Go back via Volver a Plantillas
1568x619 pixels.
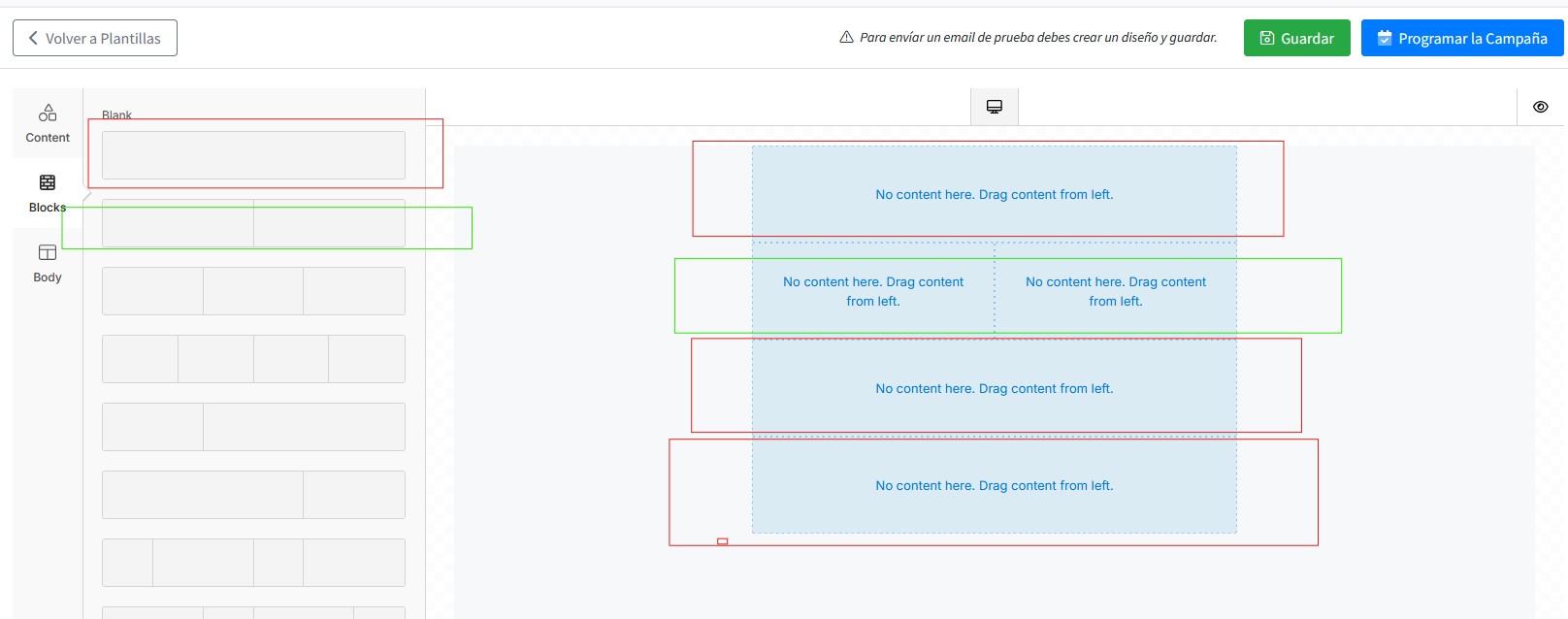[95, 39]
